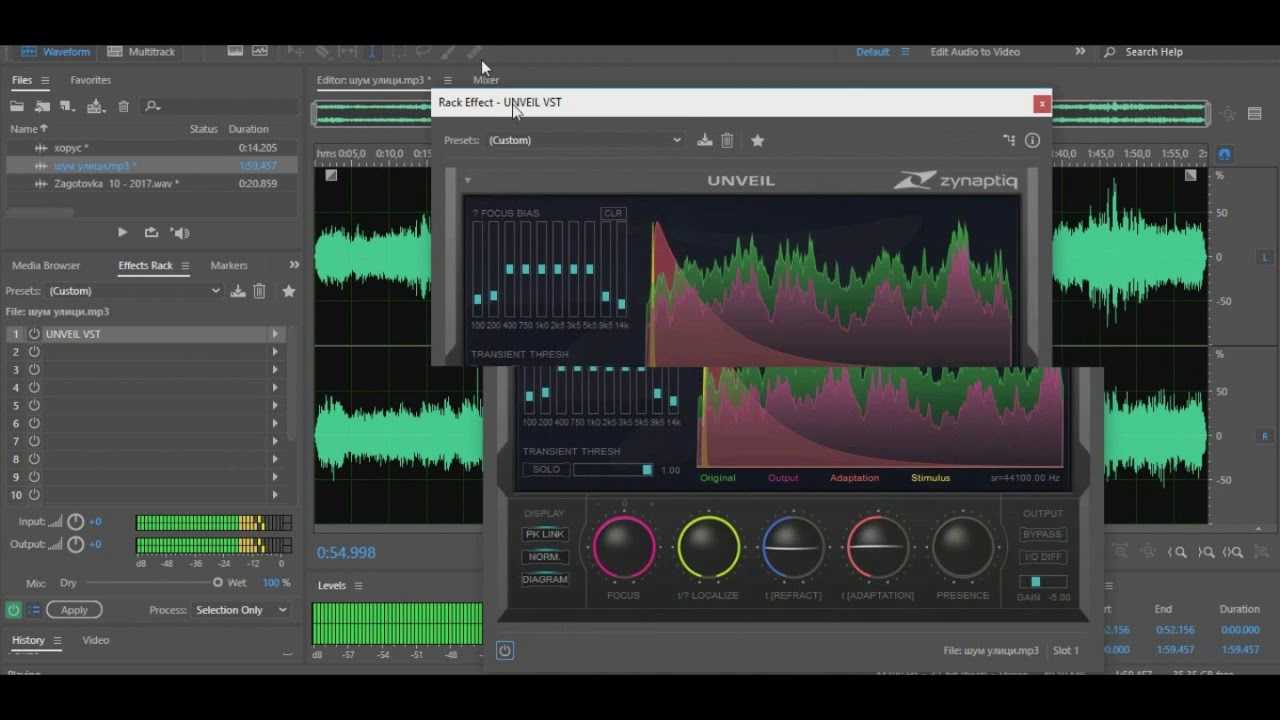Click the Search Help magnifier icon
Viewport: 1280px width, 720px height.
[x=1109, y=52]
